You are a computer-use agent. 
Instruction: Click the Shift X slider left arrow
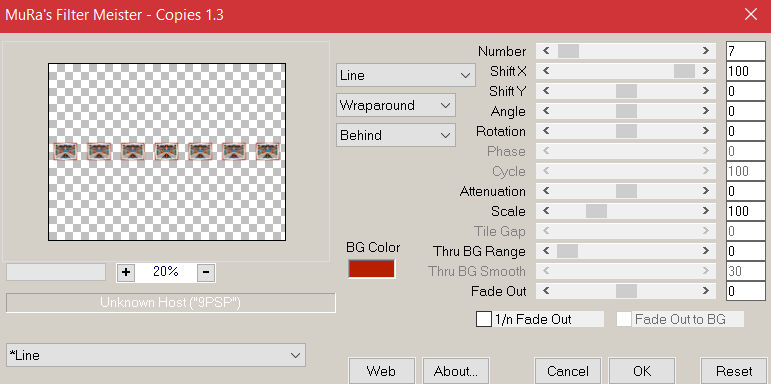tap(546, 71)
